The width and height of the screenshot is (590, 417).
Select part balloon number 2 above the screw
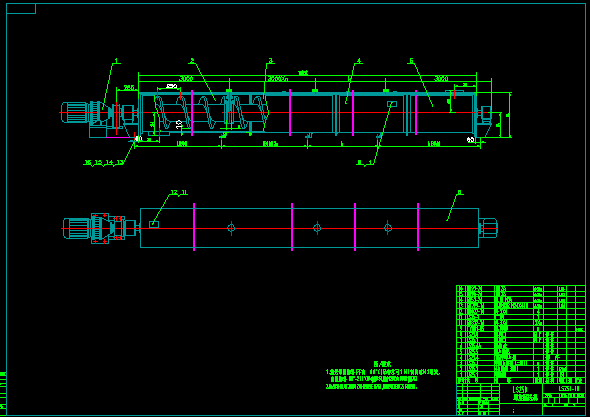[x=192, y=61]
